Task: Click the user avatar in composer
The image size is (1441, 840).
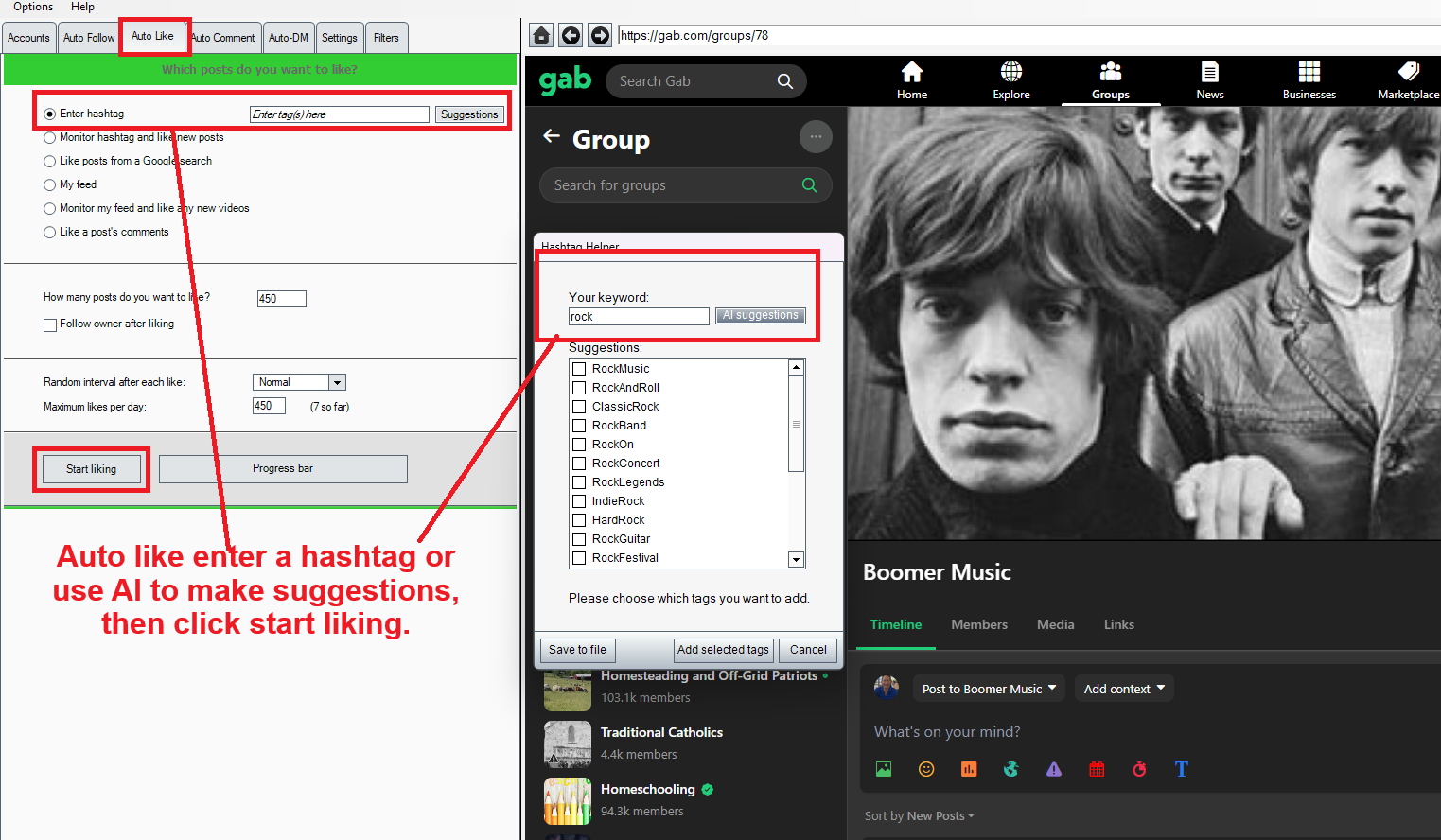Action: 887,688
